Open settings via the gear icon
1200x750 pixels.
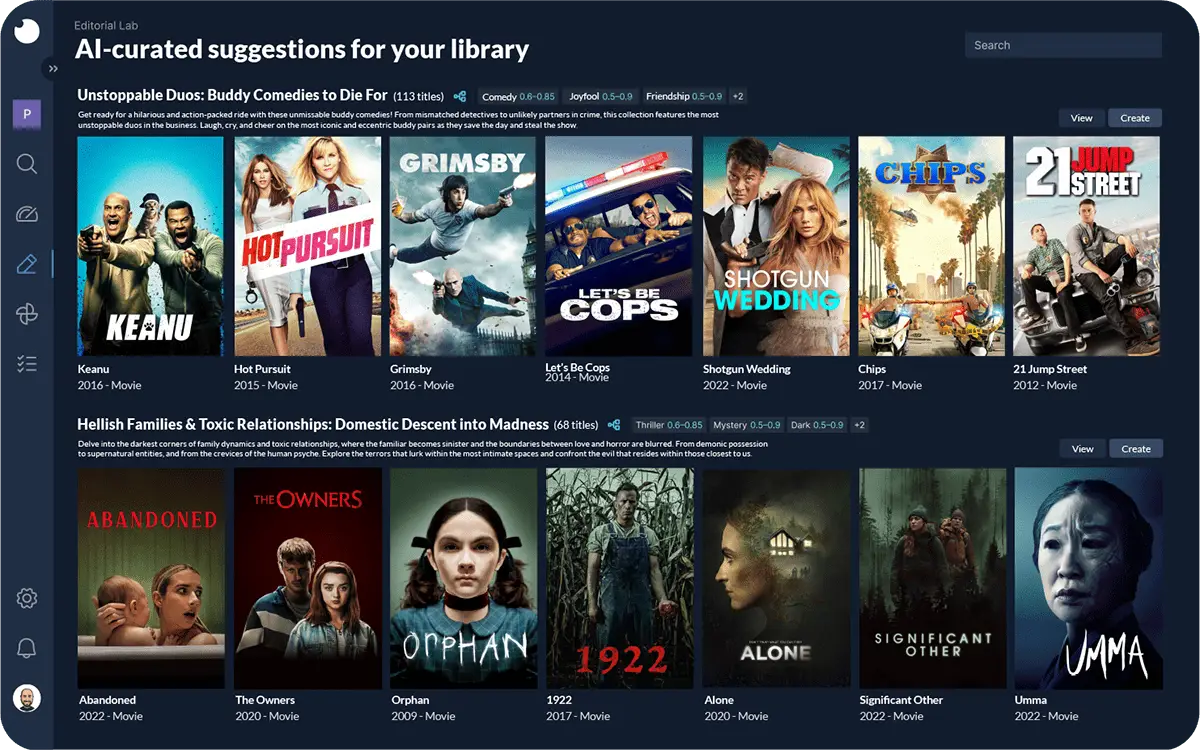pos(27,599)
